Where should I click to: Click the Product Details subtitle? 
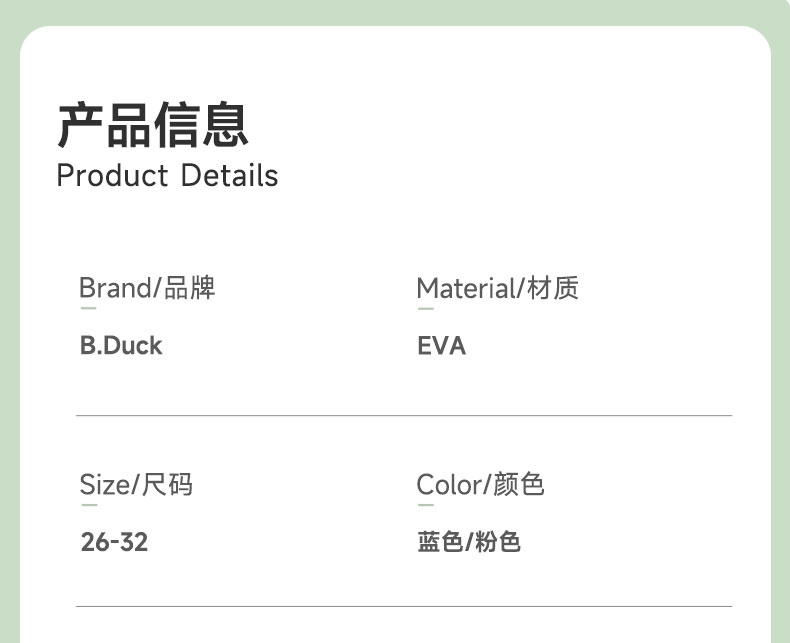(167, 176)
